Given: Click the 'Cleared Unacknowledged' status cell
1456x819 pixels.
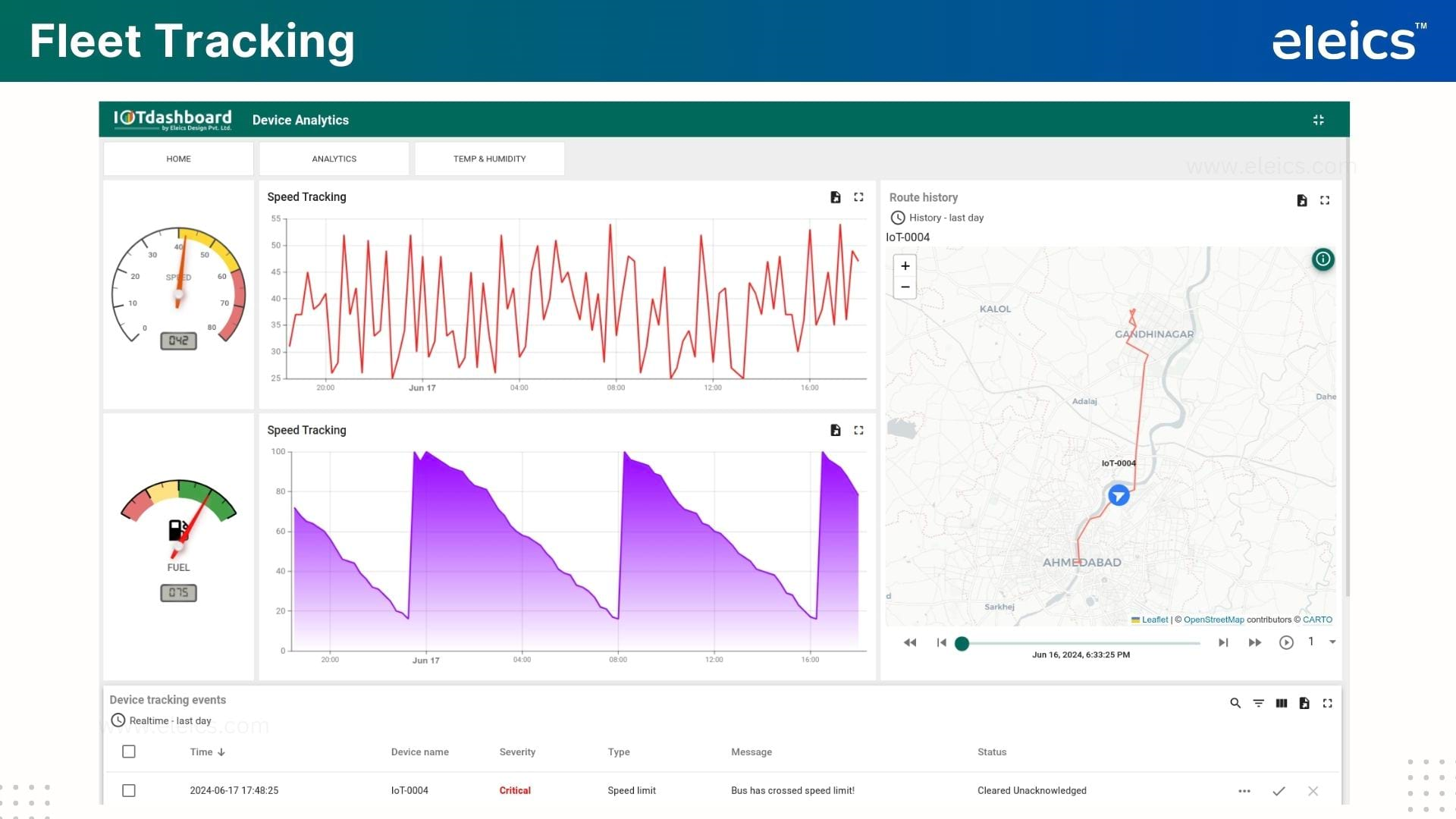Looking at the screenshot, I should point(1031,791).
